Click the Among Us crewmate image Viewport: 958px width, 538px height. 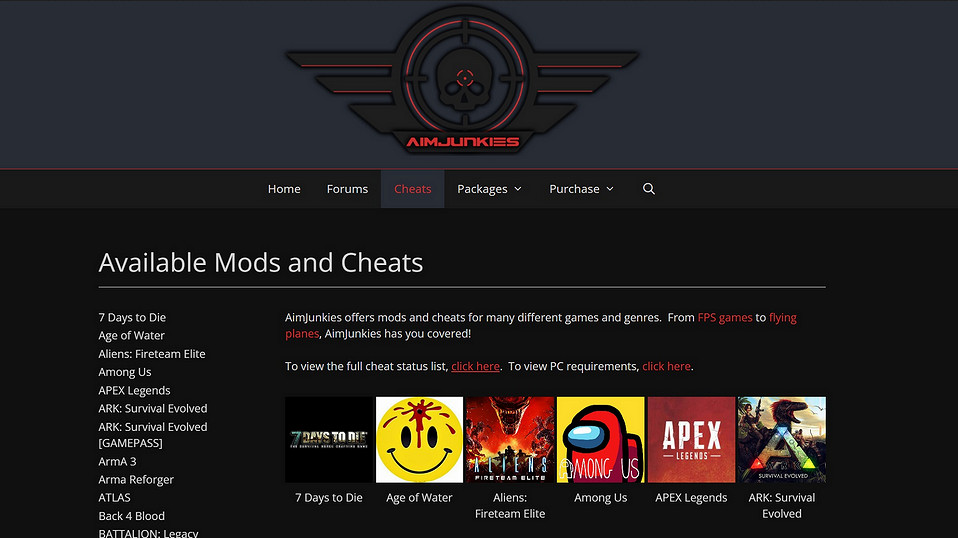tap(601, 440)
